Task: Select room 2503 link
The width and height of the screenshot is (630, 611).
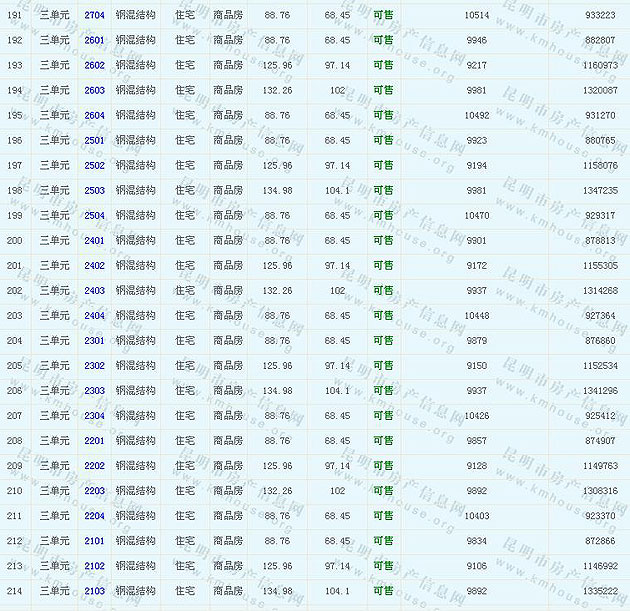Action: tap(94, 190)
